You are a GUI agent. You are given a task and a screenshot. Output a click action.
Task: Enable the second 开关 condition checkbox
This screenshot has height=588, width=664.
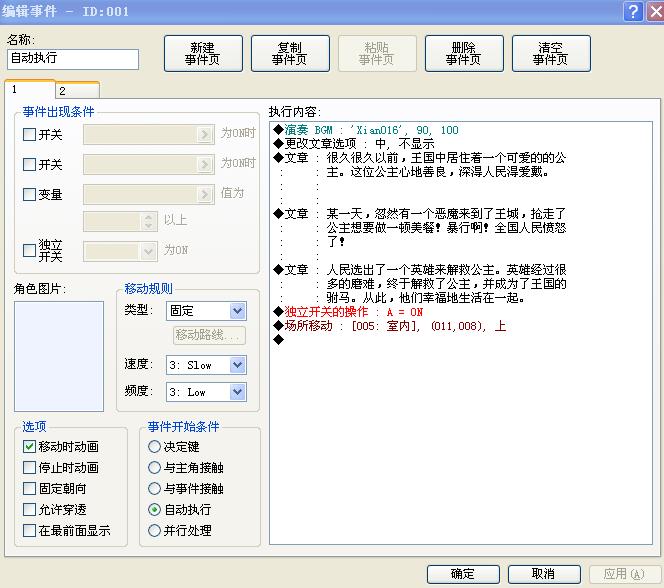click(x=29, y=164)
